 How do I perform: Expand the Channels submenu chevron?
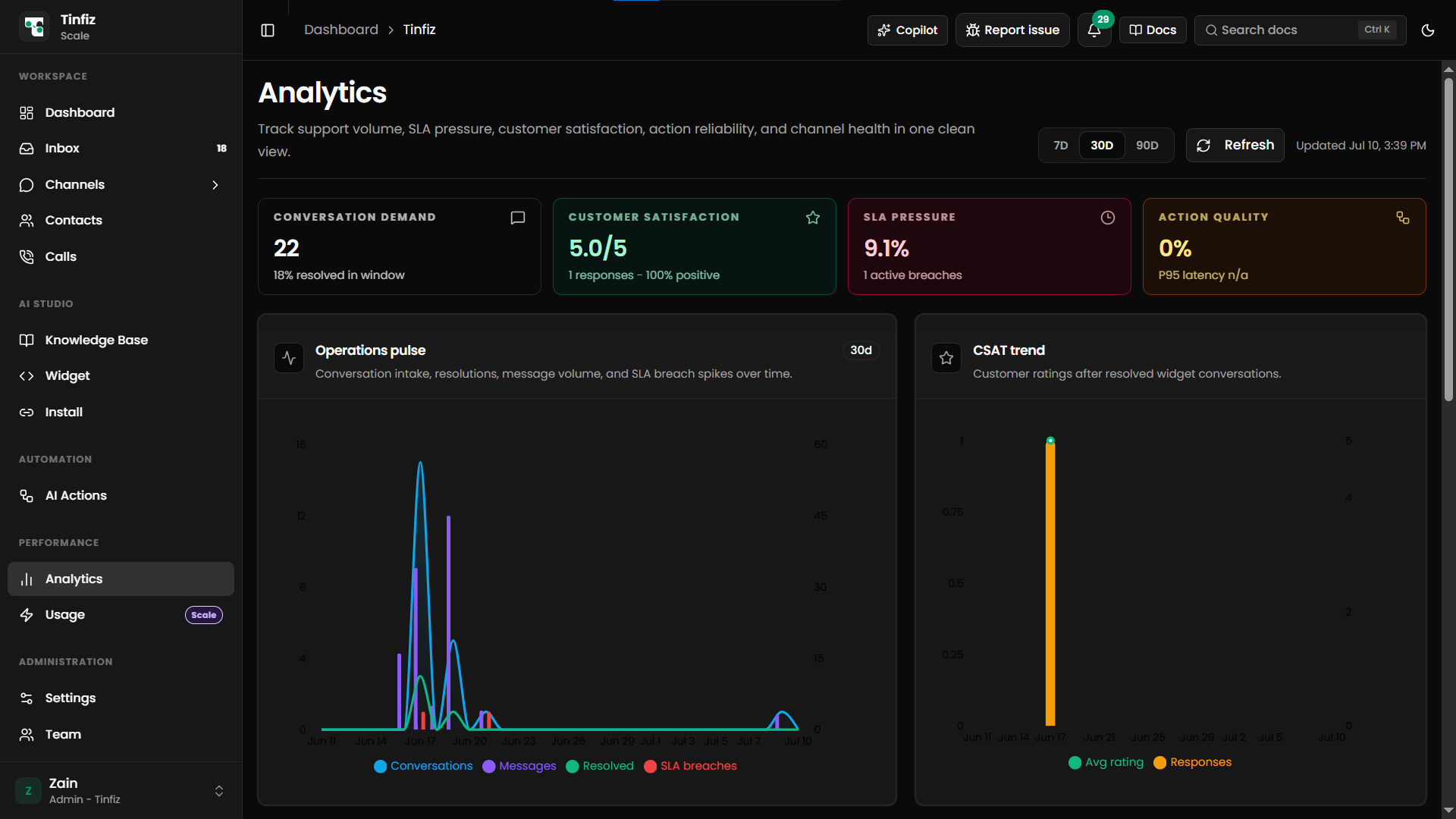(x=215, y=185)
